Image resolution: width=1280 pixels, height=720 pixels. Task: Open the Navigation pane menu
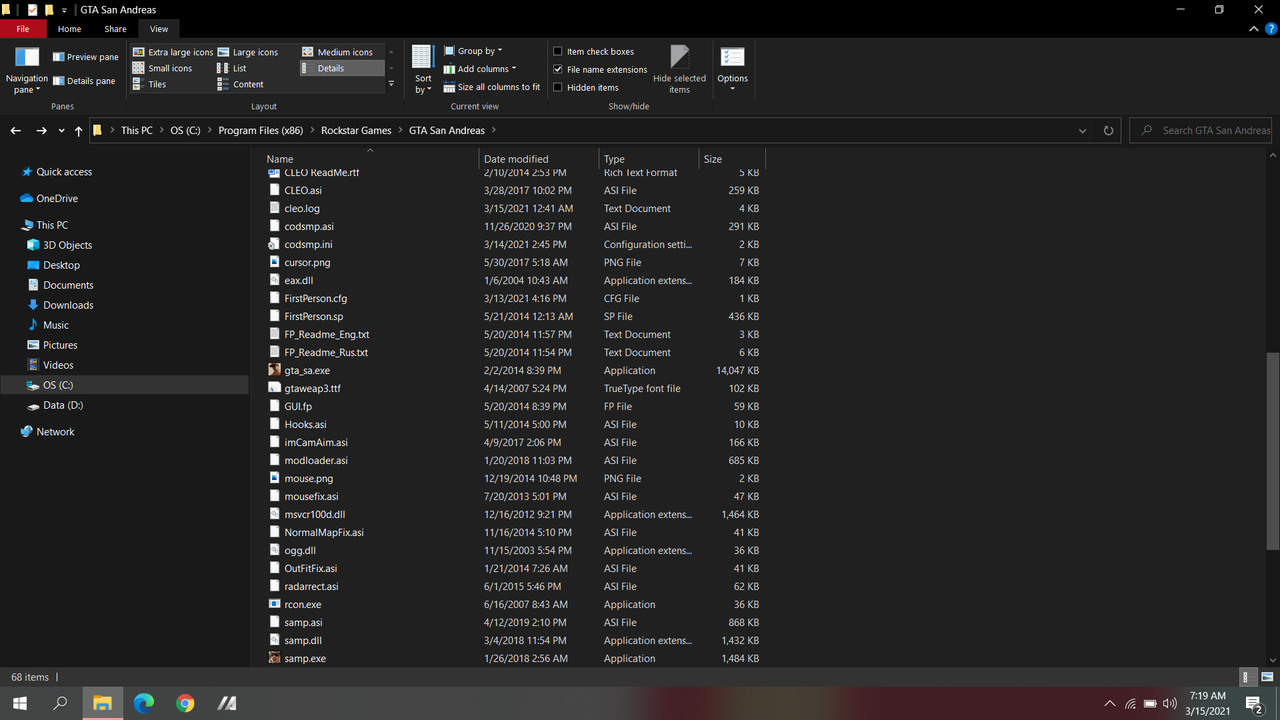(x=26, y=70)
